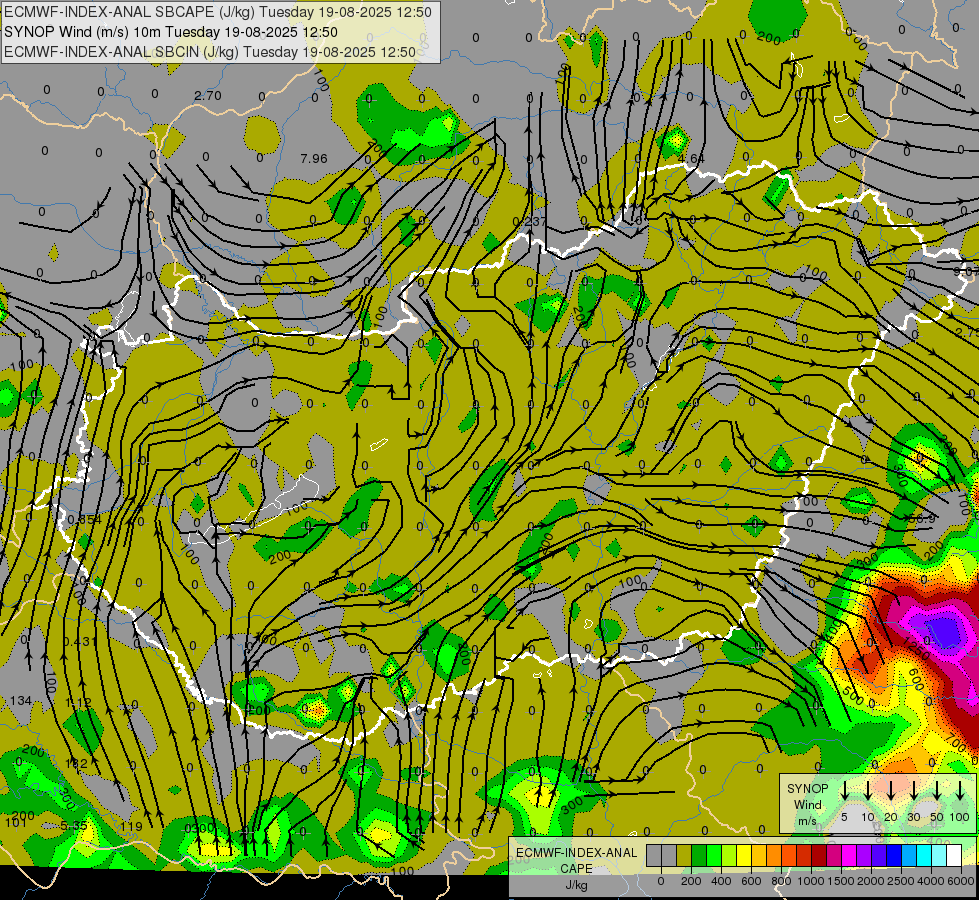
Task: Select the SBCIN title line
Action: click(210, 52)
